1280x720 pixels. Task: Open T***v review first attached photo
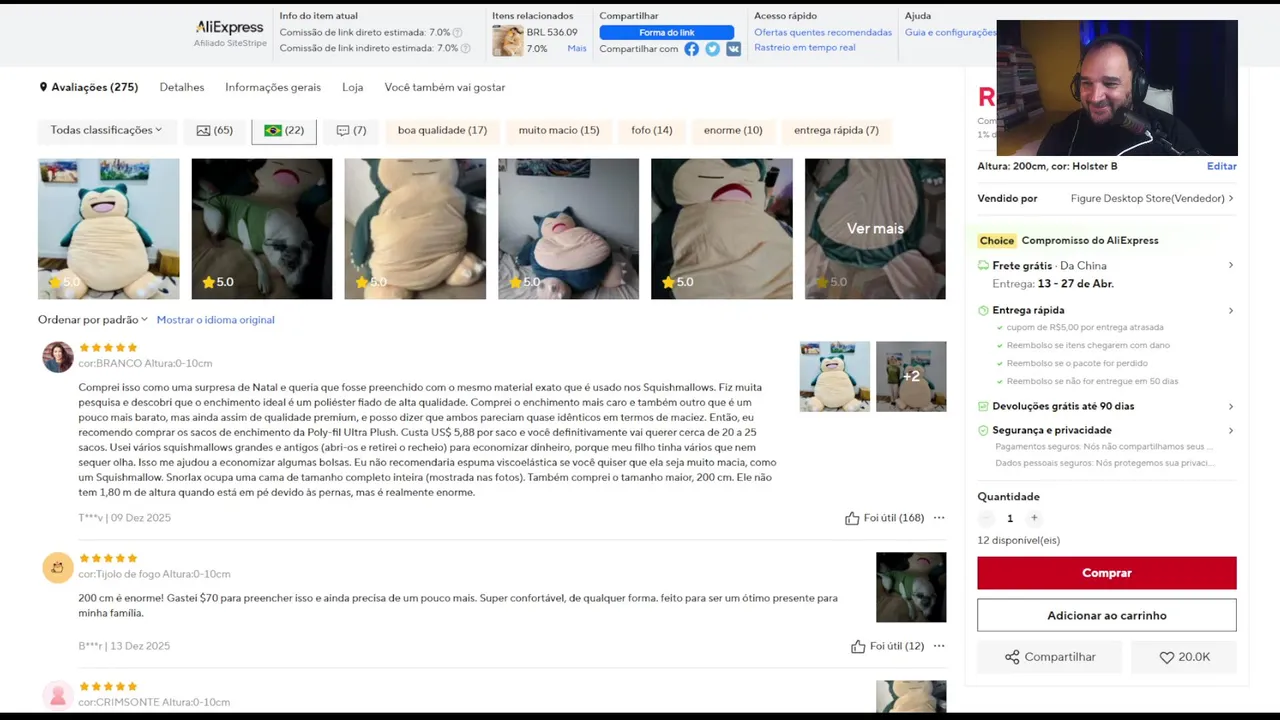pyautogui.click(x=835, y=377)
